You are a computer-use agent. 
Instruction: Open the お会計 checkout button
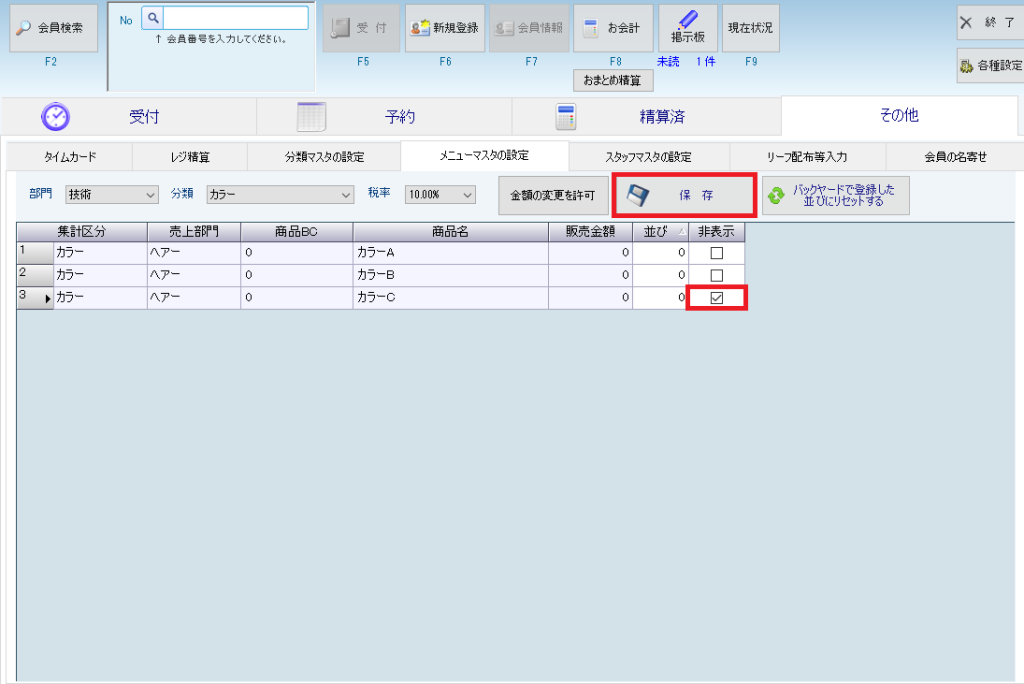point(613,29)
